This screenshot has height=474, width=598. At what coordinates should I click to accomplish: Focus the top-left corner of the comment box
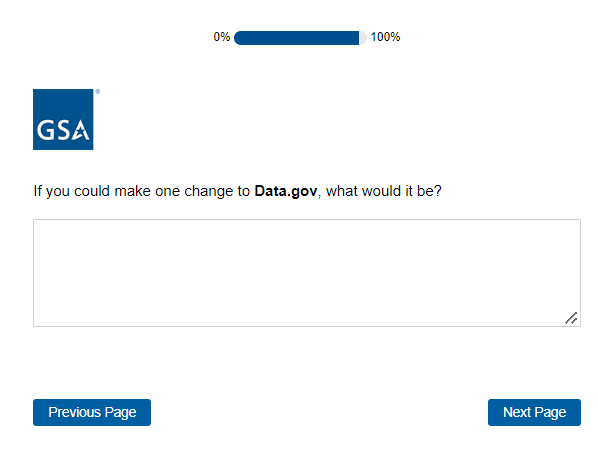(x=37, y=223)
